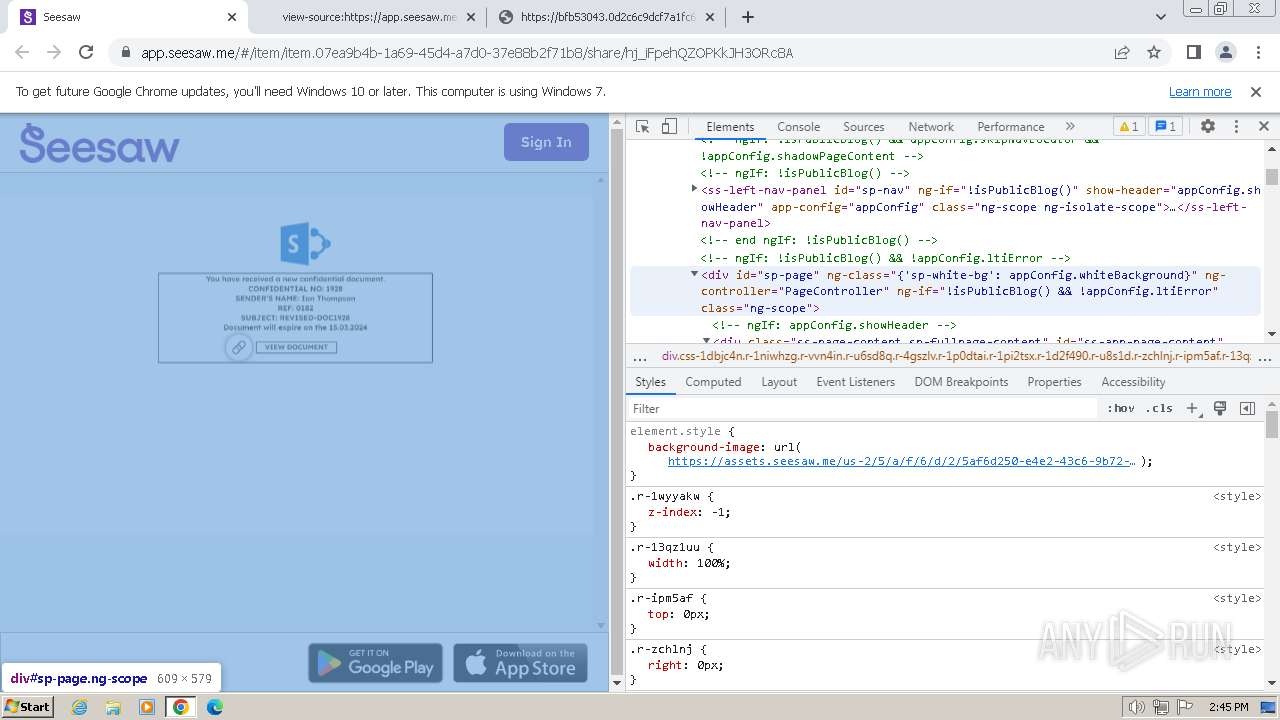
Task: Toggle the Chrome side panel icon
Action: [x=1193, y=52]
